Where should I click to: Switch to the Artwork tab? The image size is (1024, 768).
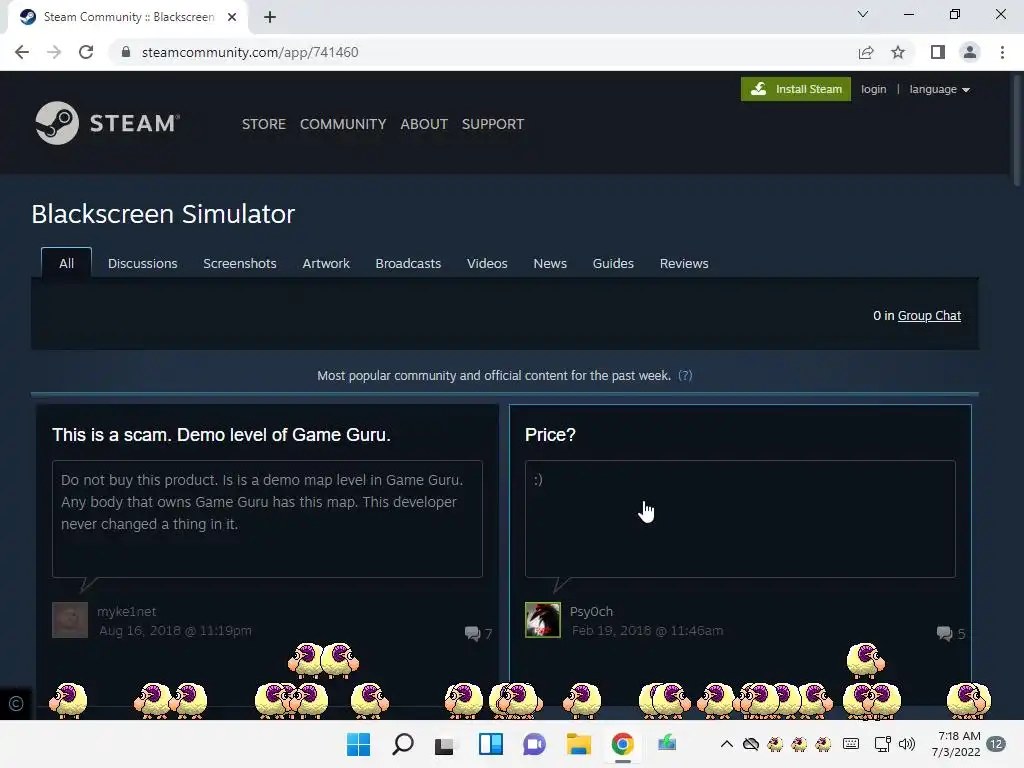click(326, 263)
